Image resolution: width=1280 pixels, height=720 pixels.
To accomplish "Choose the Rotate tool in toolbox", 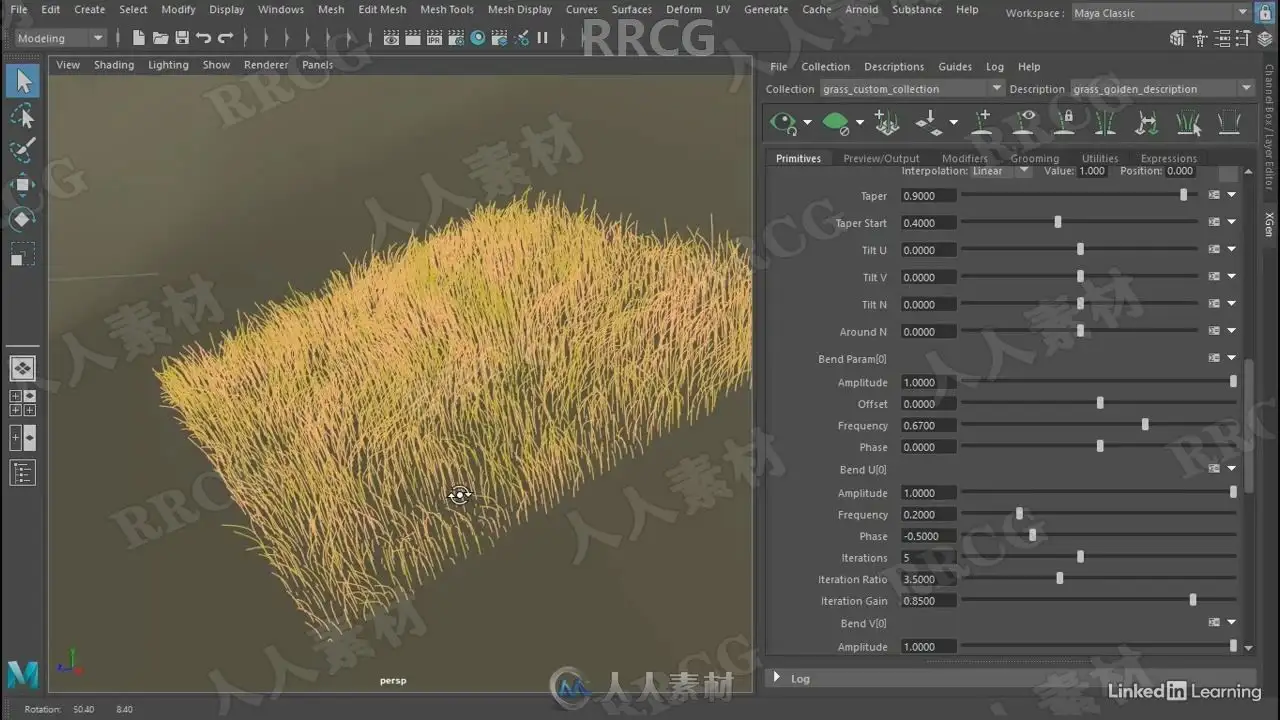I will (x=22, y=219).
